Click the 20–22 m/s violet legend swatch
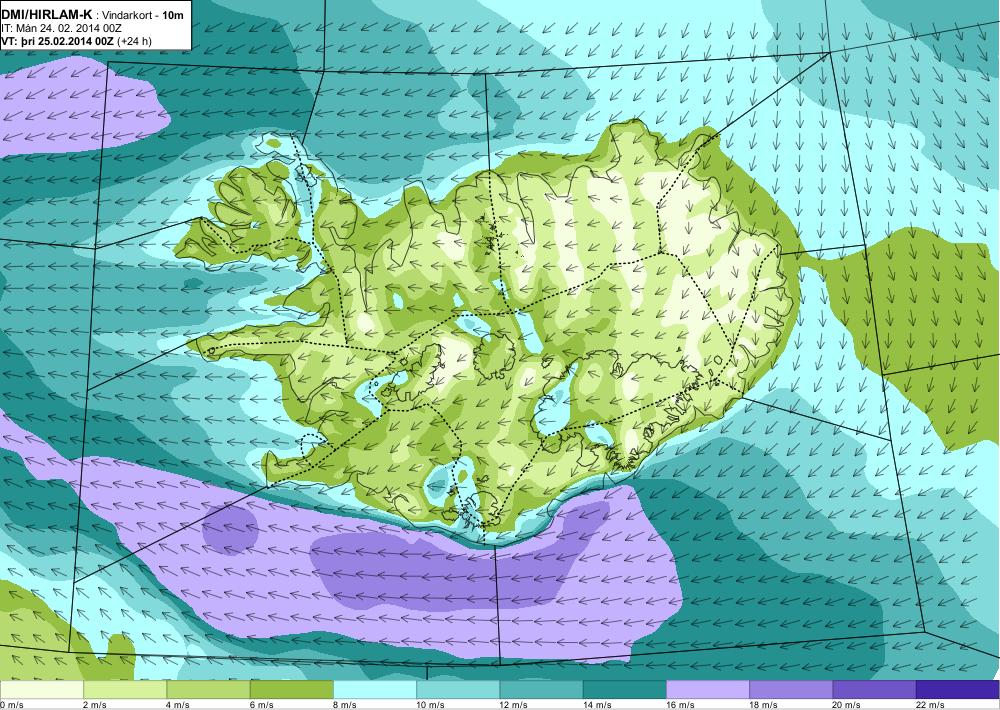The height and width of the screenshot is (710, 1000). (x=874, y=690)
